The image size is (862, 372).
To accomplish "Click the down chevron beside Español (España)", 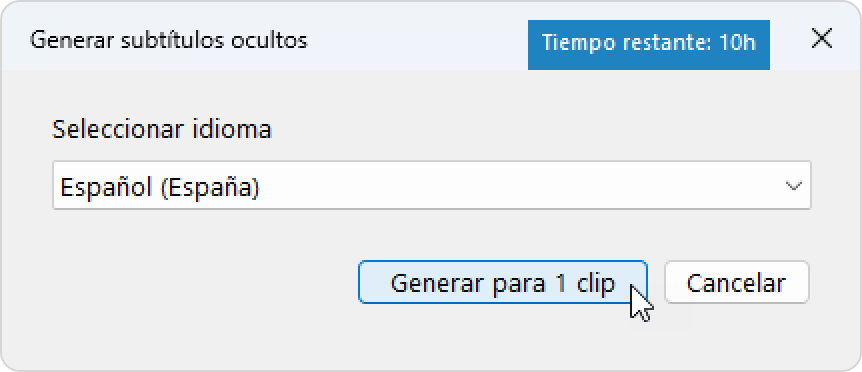I will tap(793, 186).
